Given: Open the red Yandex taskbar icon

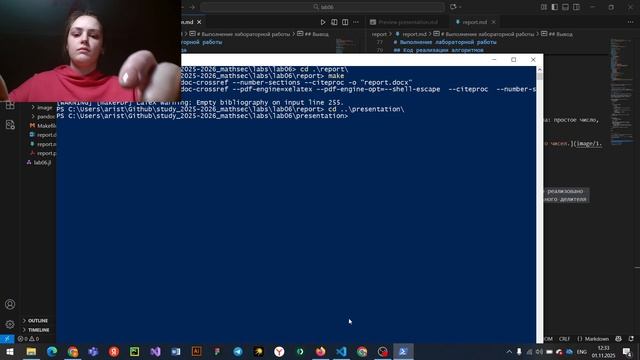Looking at the screenshot, I should (x=114, y=351).
